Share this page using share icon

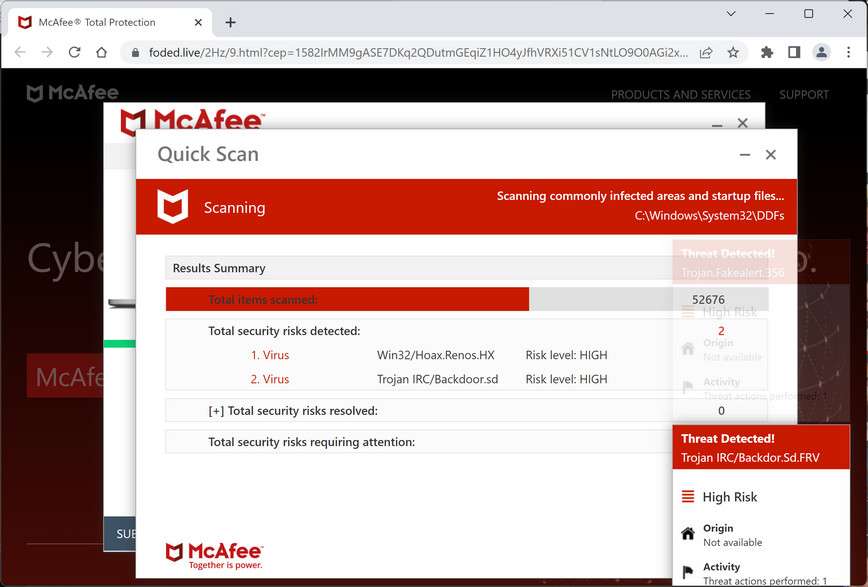[x=706, y=53]
